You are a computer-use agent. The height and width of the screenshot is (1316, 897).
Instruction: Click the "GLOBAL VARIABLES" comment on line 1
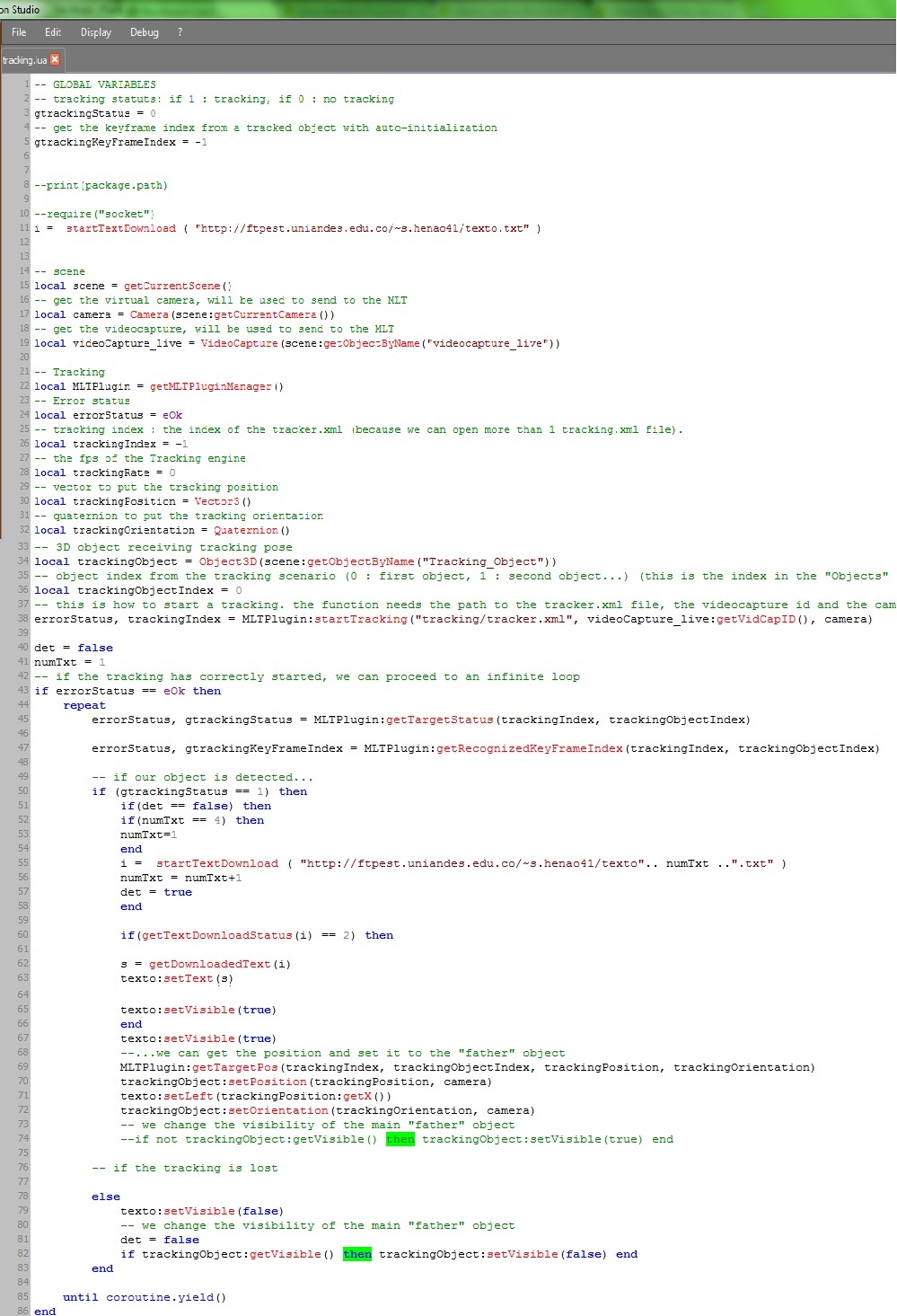[103, 84]
